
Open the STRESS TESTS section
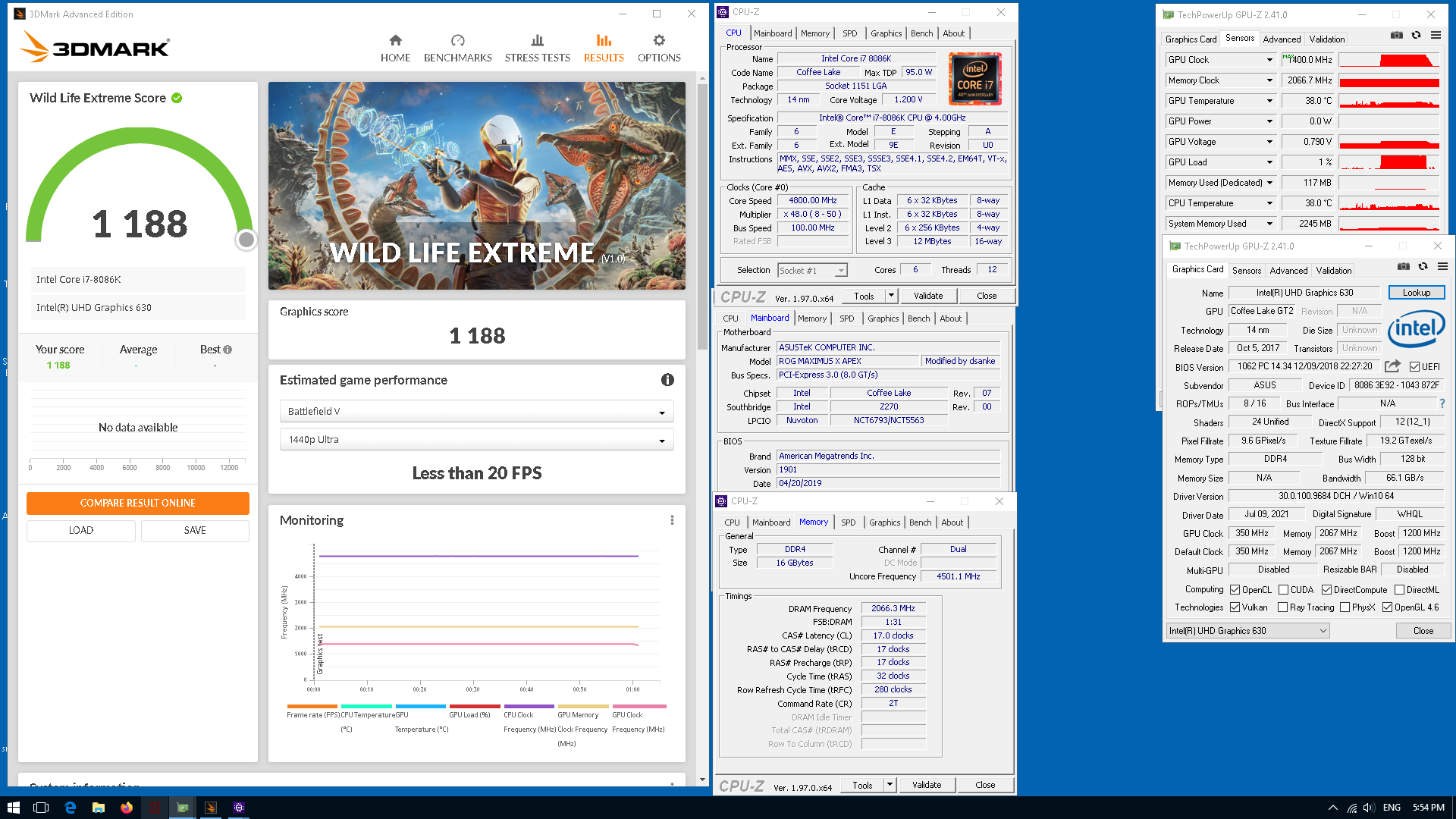point(537,49)
